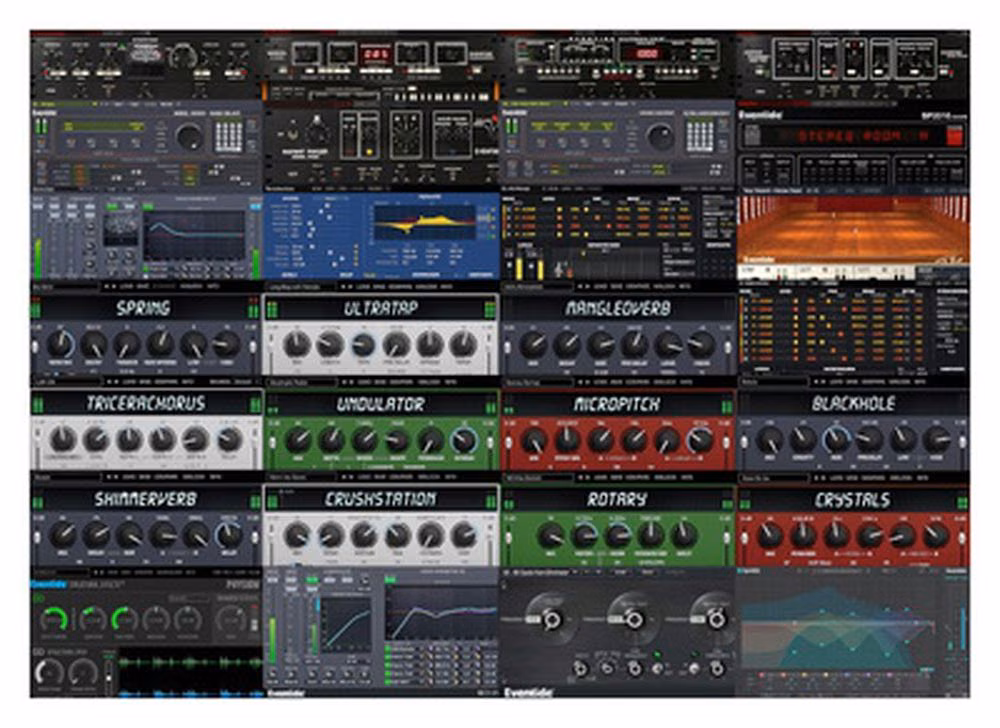Click the UltraTap TAPER knob
The height and width of the screenshot is (728, 1000).
(x=462, y=345)
